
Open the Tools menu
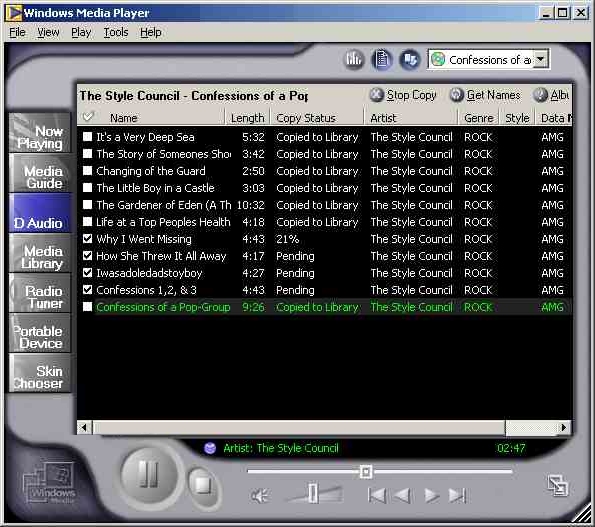tap(116, 33)
